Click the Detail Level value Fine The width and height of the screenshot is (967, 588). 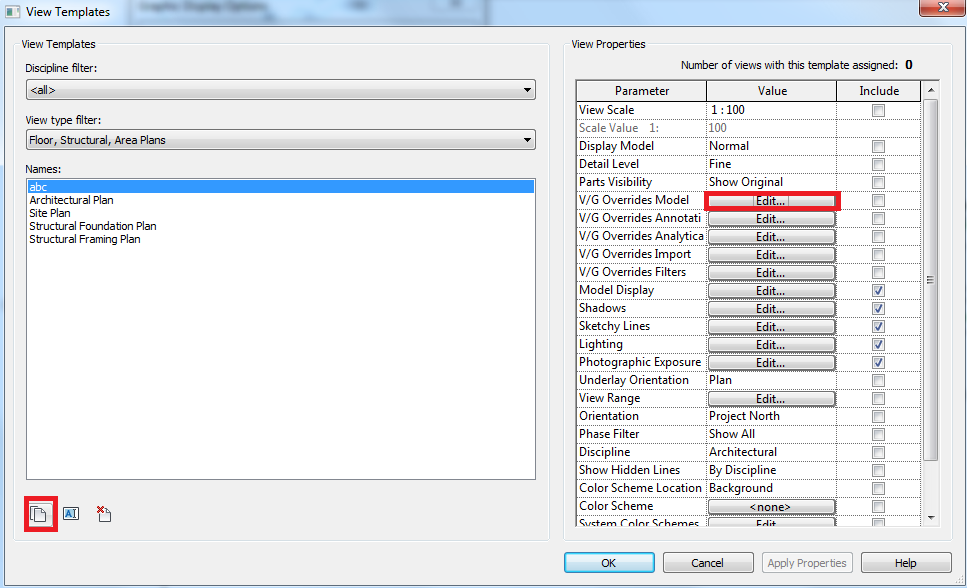click(x=720, y=164)
